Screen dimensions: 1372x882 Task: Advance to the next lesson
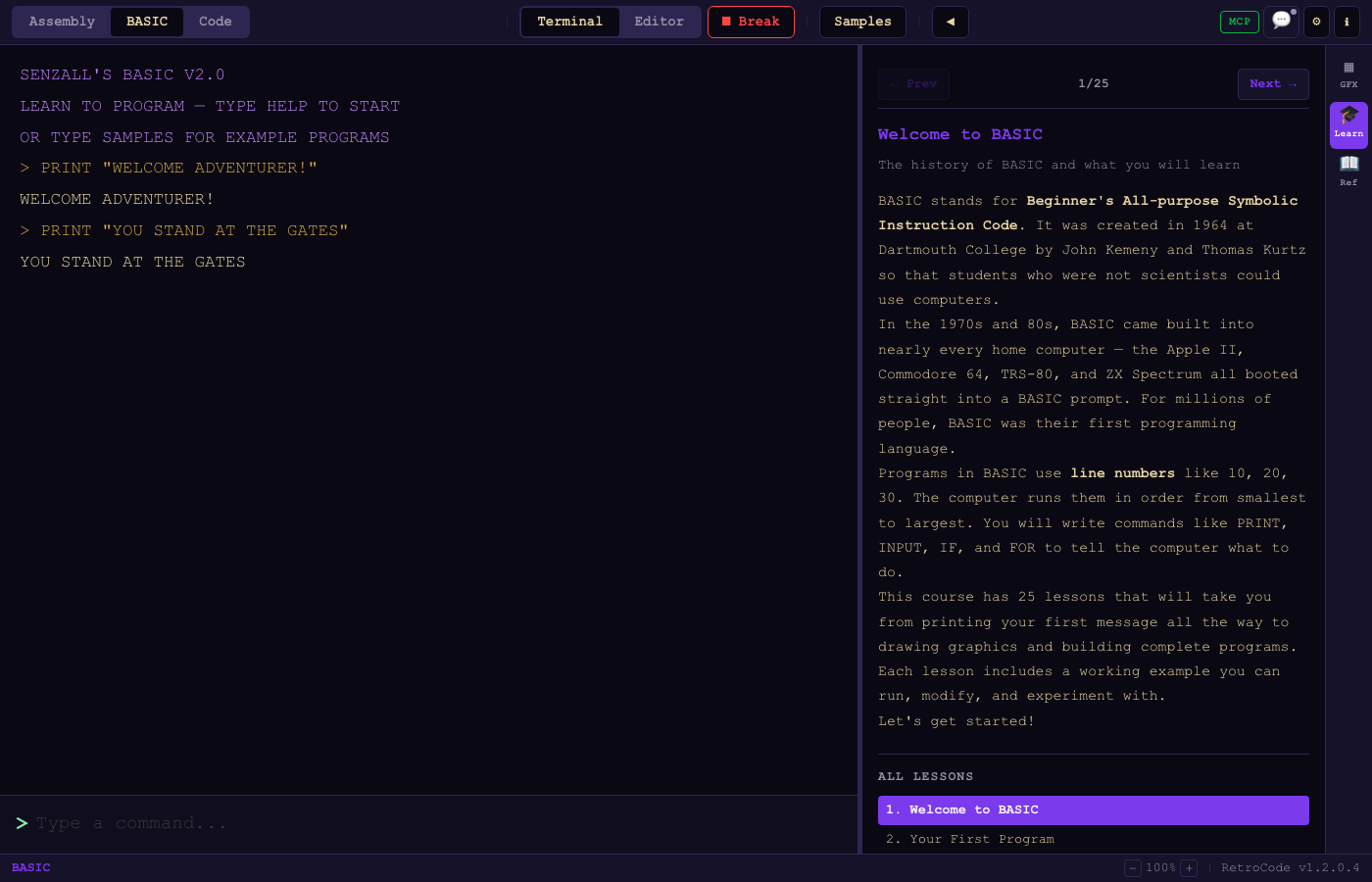coord(1273,83)
